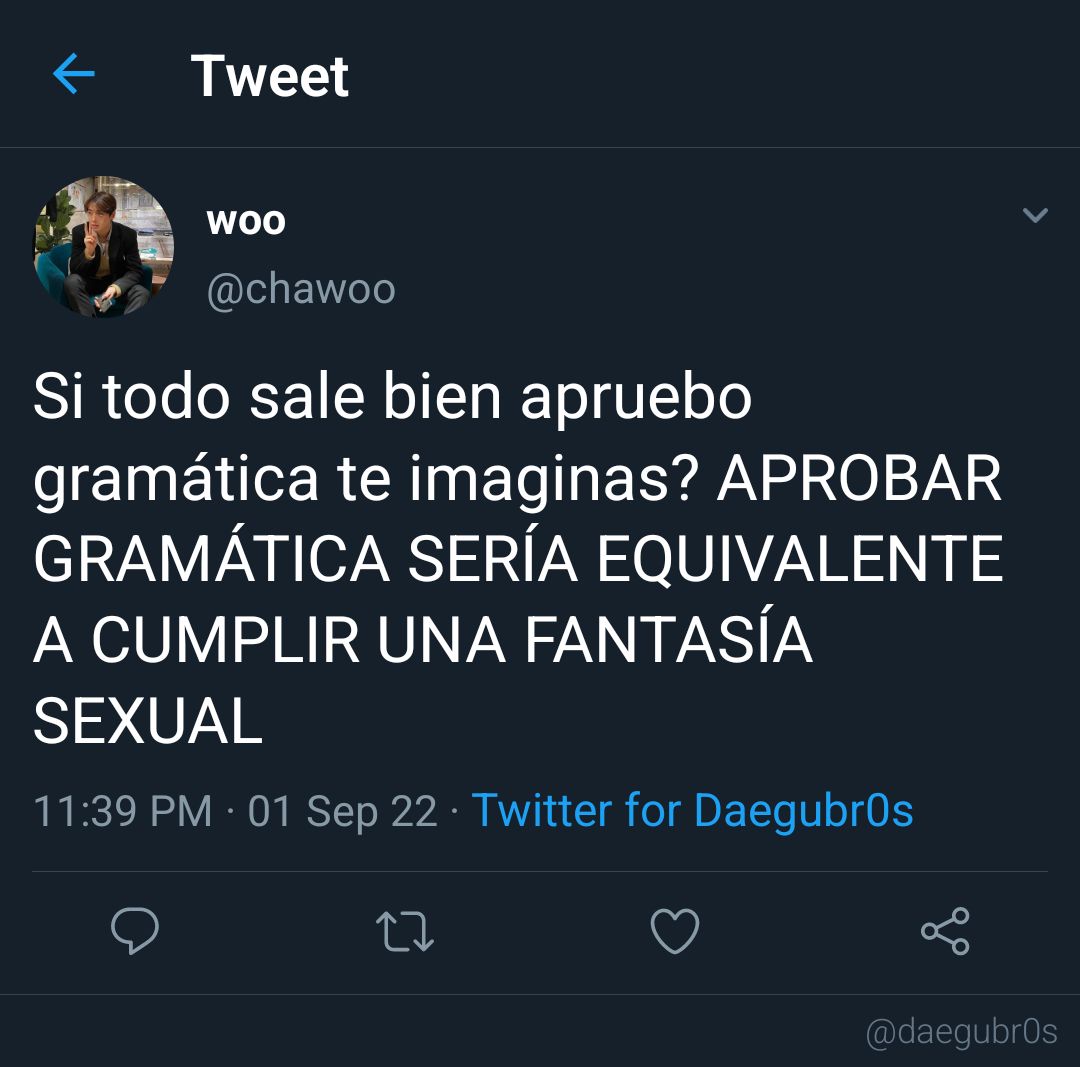Retweet woo's tweet
1080x1067 pixels.
[x=405, y=931]
